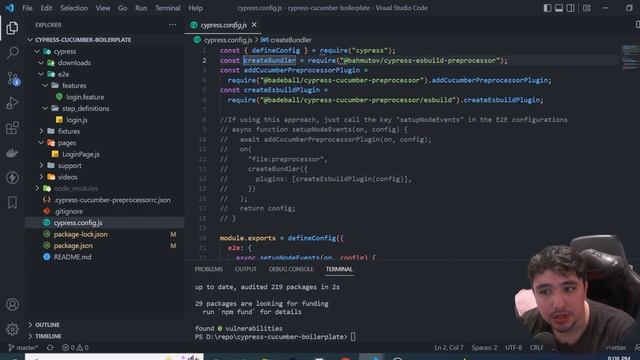Open package.json file
The width and height of the screenshot is (640, 360).
[73, 246]
